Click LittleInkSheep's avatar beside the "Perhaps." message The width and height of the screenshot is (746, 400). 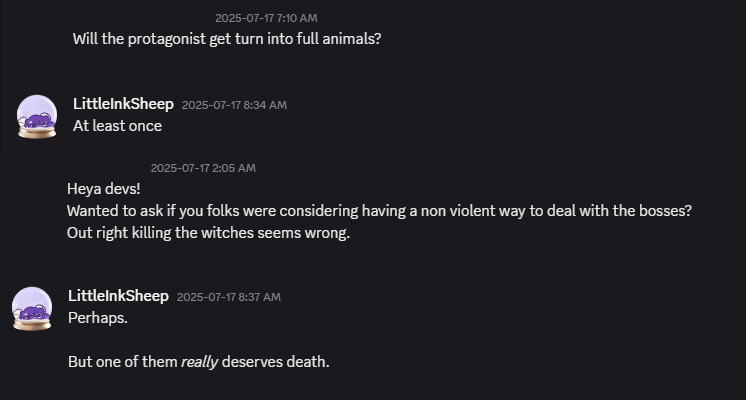pos(32,307)
